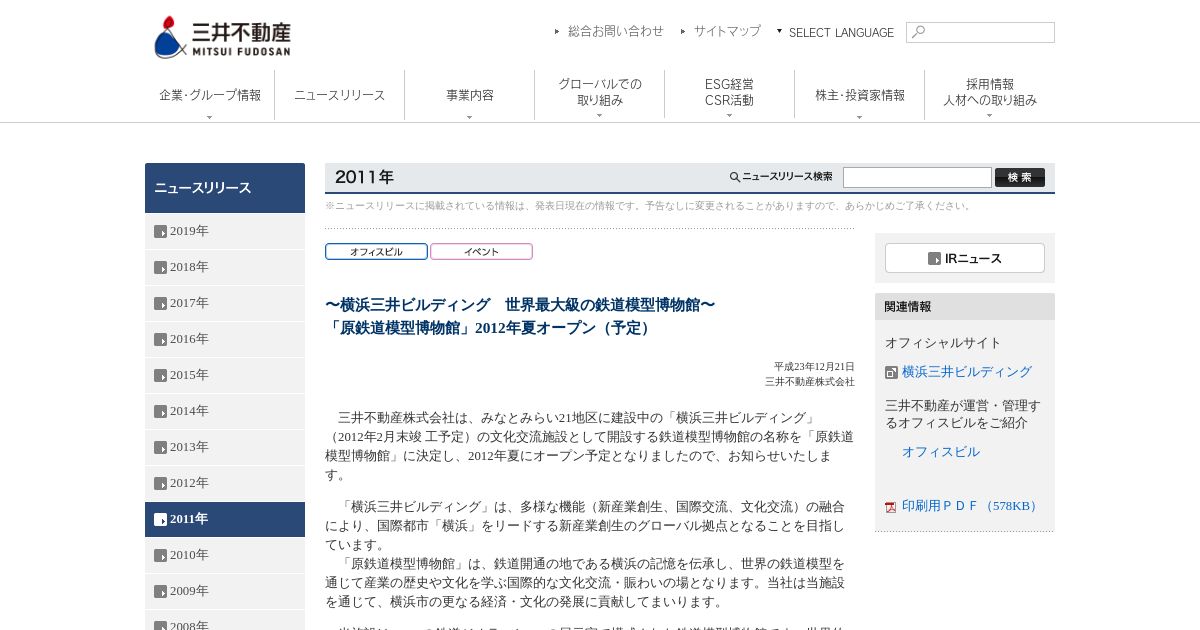Click the Mitsui Fudosan logo
Viewport: 1200px width, 630px height.
(222, 37)
